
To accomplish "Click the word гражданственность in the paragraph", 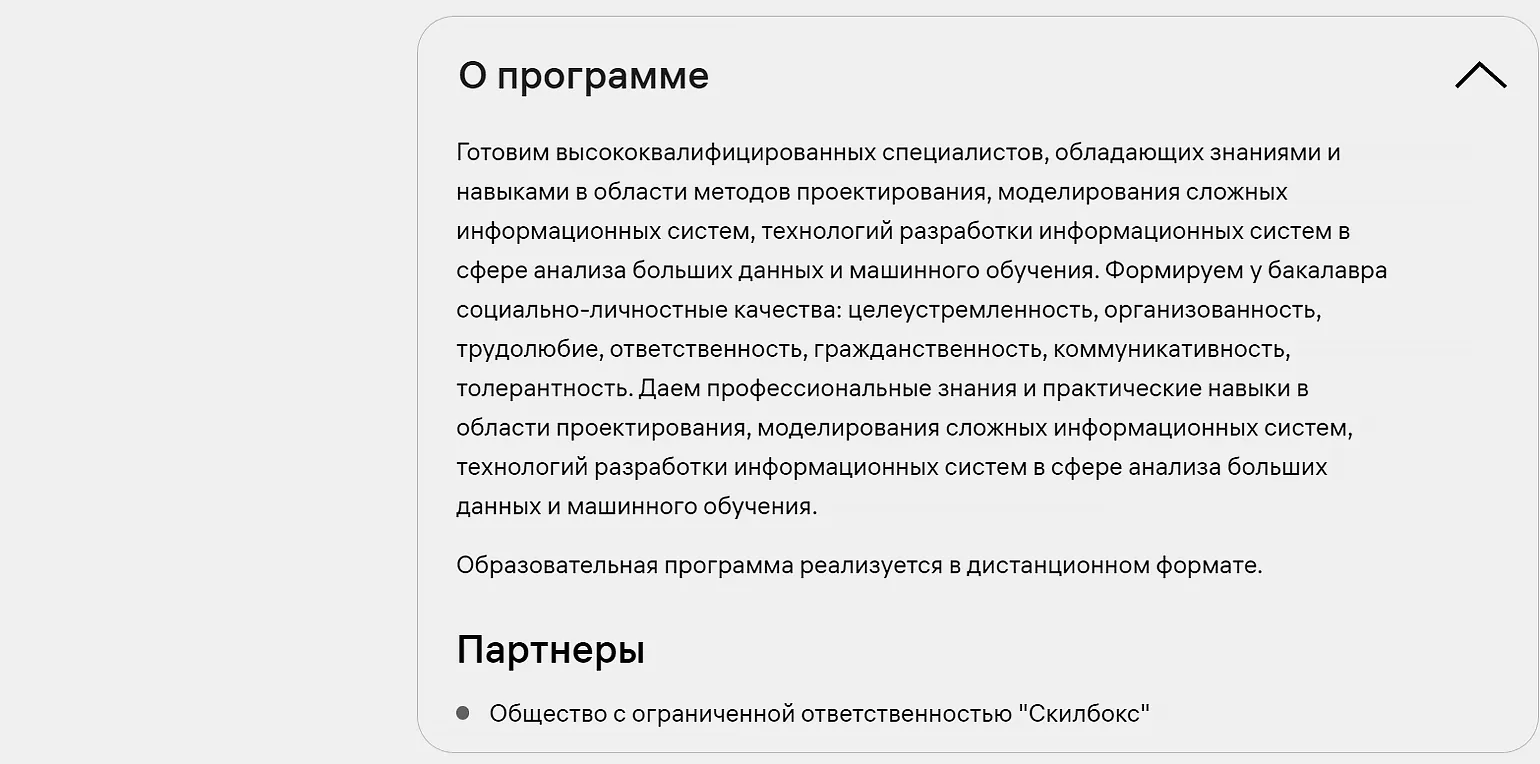I will click(x=928, y=349).
